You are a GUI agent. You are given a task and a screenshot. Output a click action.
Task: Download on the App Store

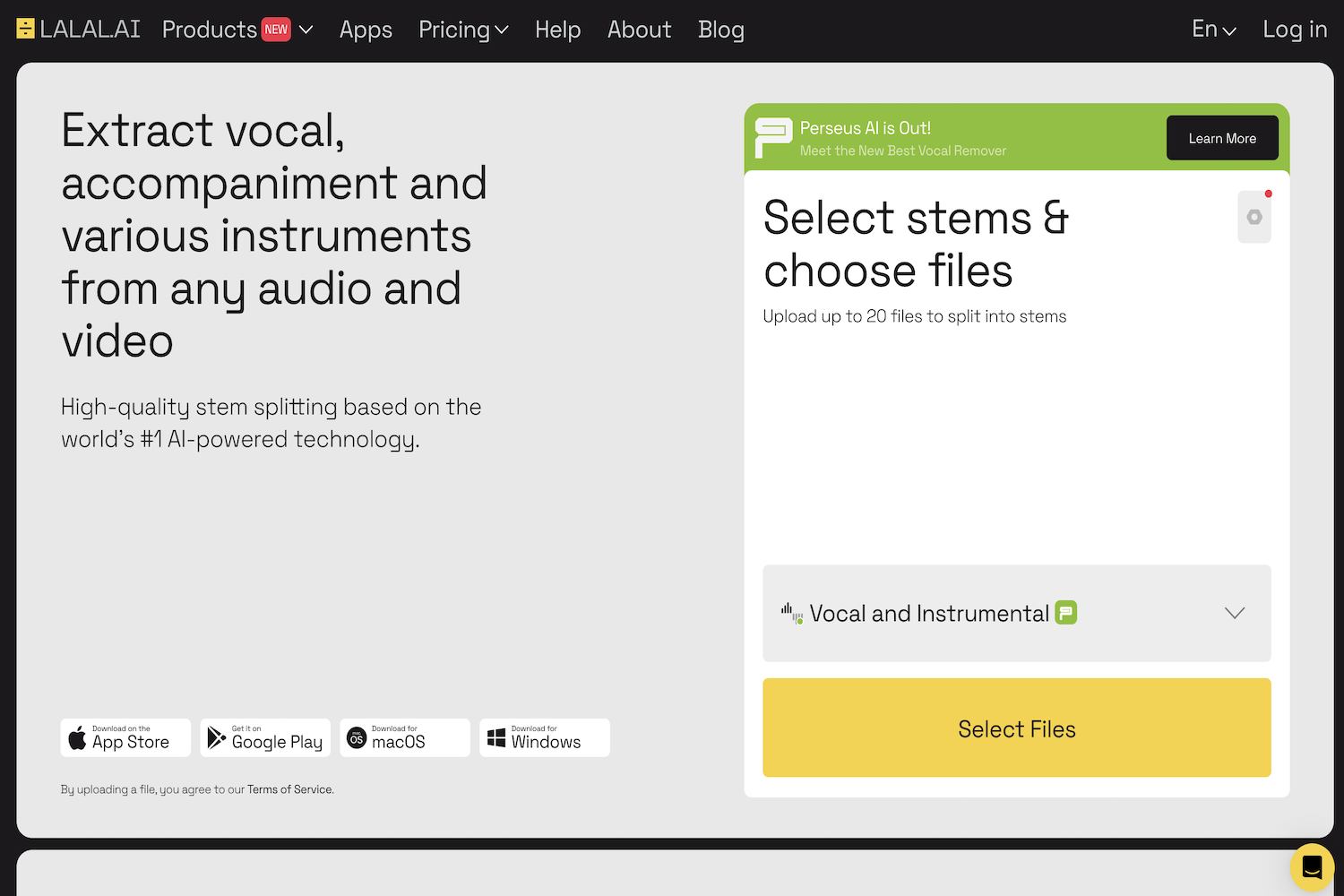point(125,737)
